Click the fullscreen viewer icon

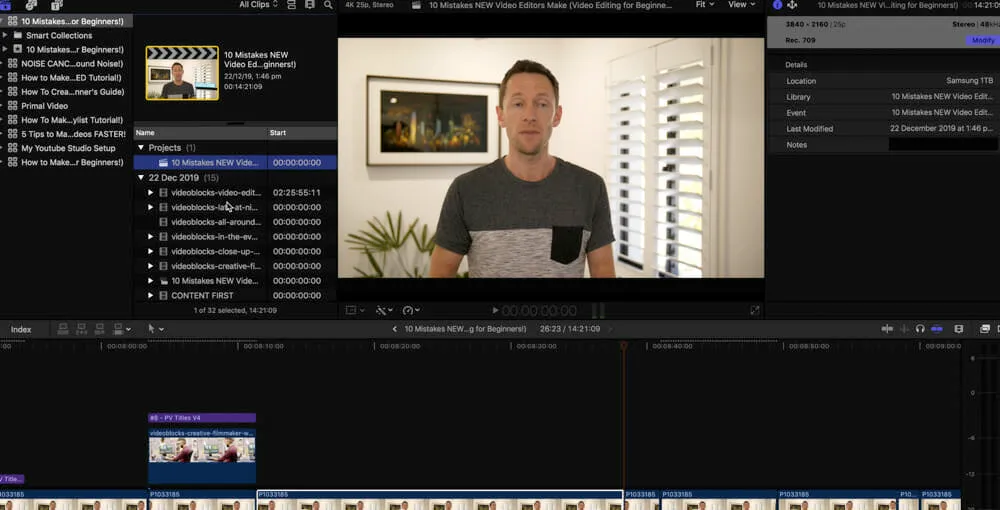755,311
